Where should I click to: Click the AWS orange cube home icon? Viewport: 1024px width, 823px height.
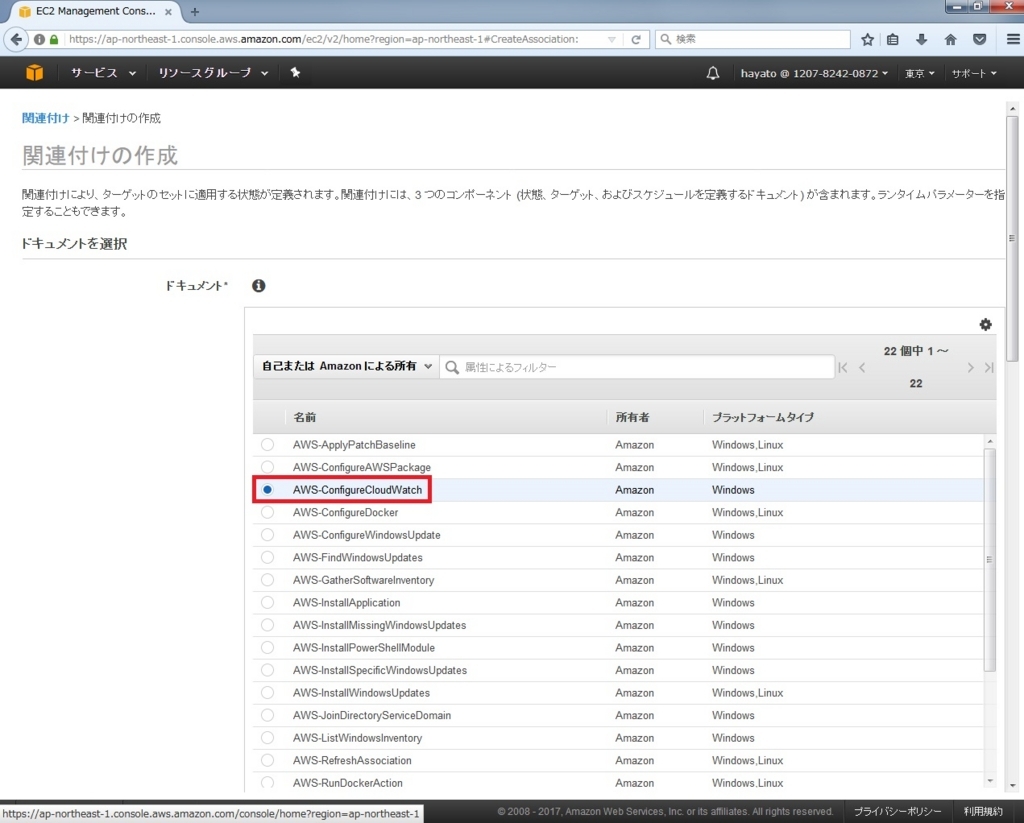pos(35,73)
